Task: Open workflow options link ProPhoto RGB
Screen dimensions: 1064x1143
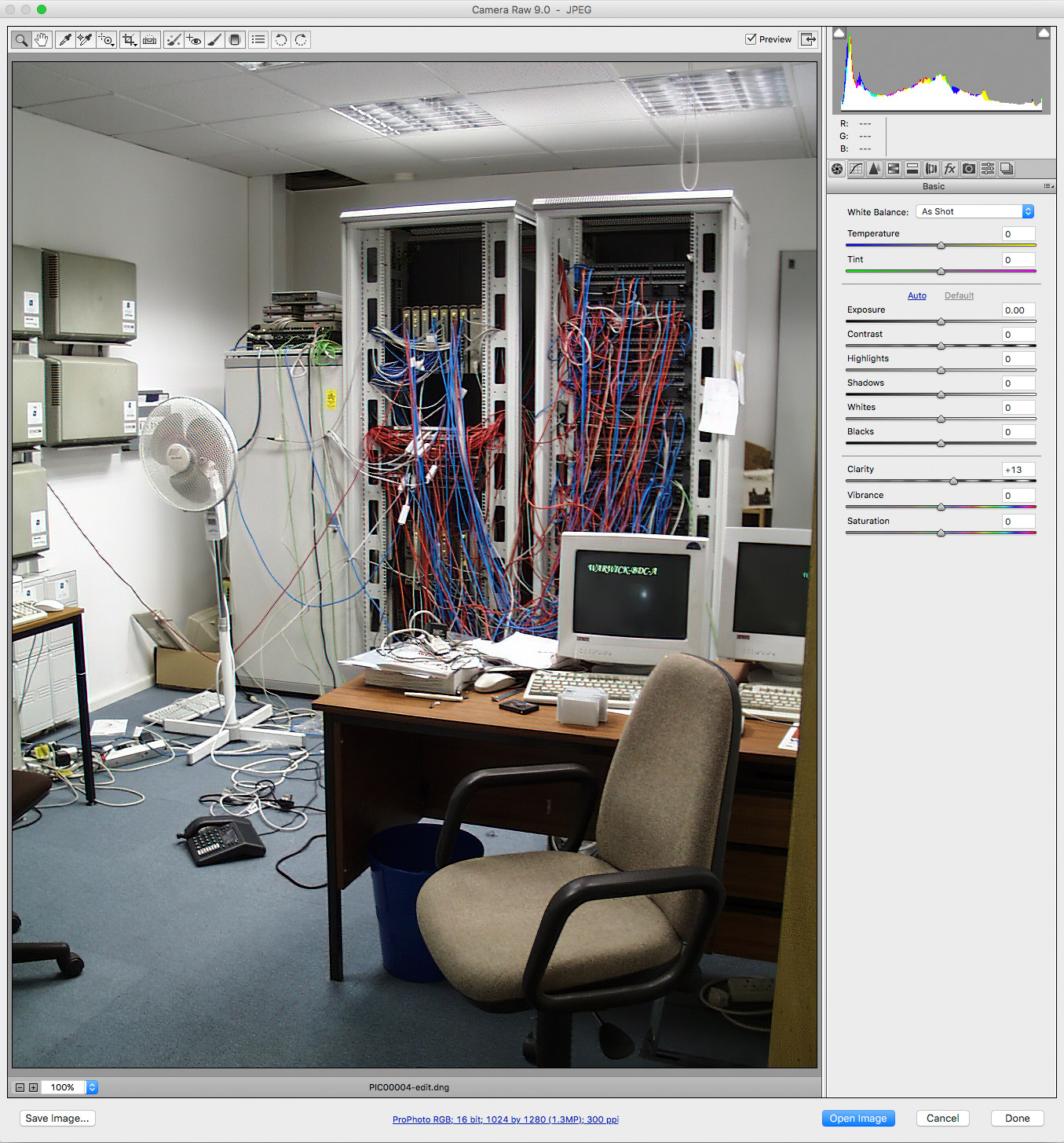Action: [x=506, y=1119]
